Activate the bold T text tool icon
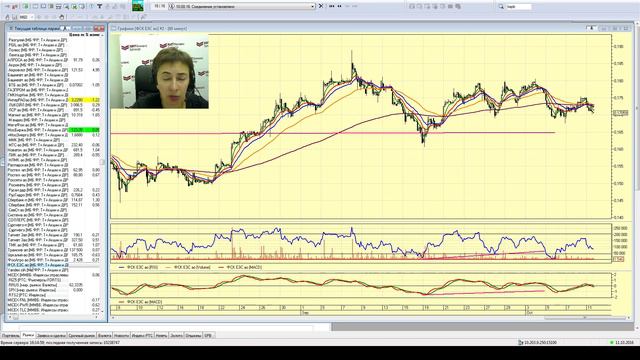The height and width of the screenshot is (360, 640). 99,6
